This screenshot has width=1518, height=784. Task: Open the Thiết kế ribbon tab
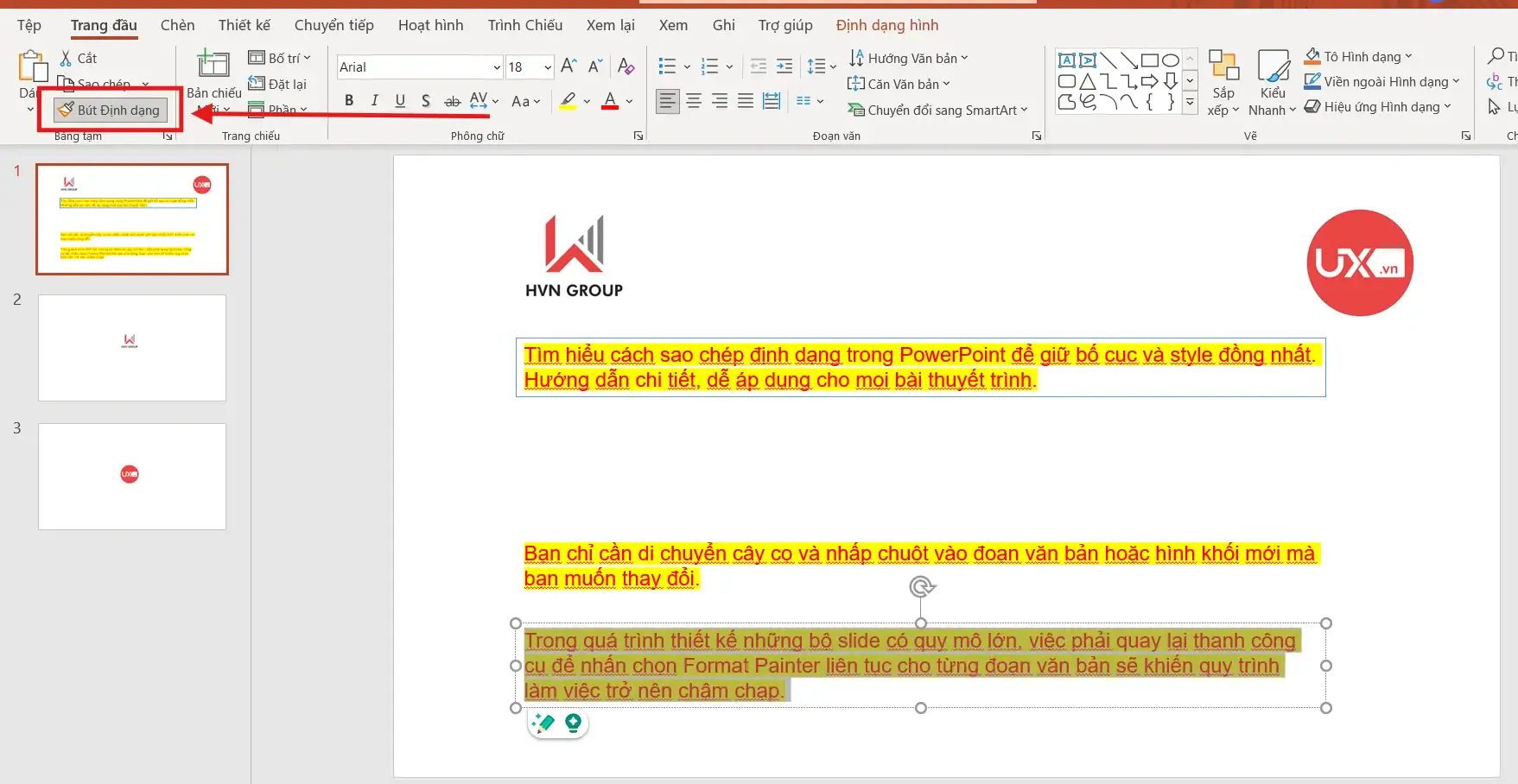[244, 25]
